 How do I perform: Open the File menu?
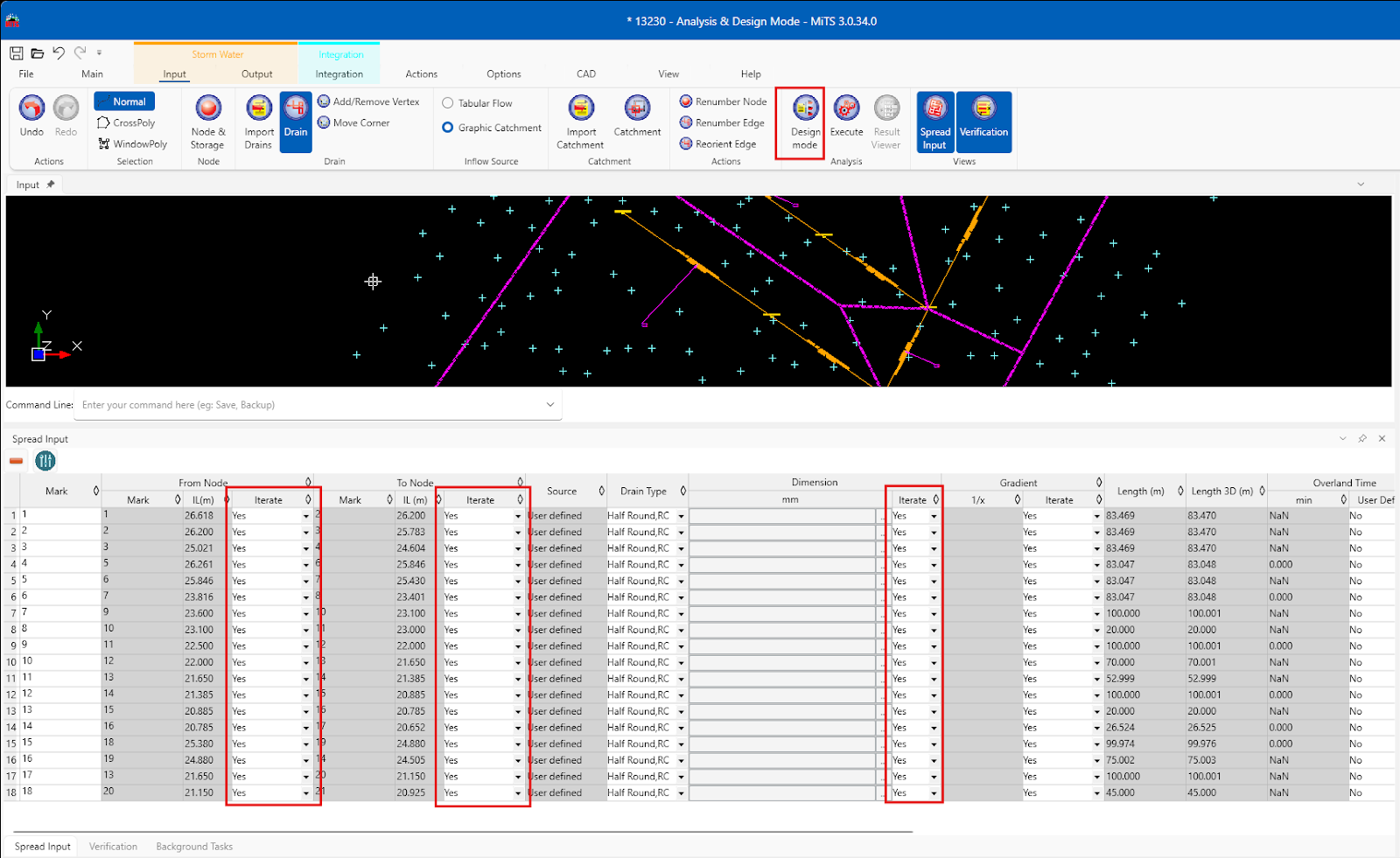pyautogui.click(x=26, y=74)
